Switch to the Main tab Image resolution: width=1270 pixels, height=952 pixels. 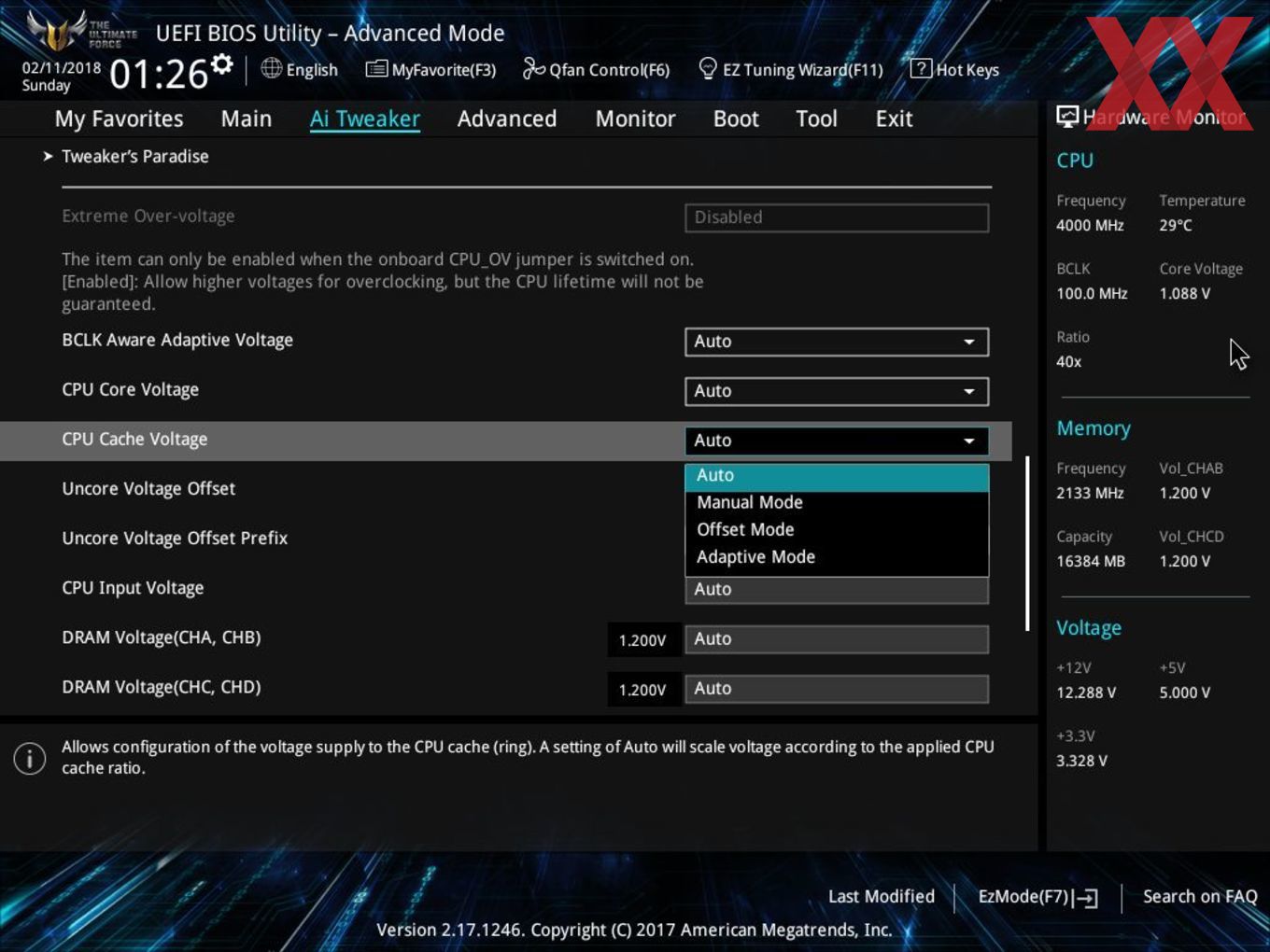coord(247,119)
